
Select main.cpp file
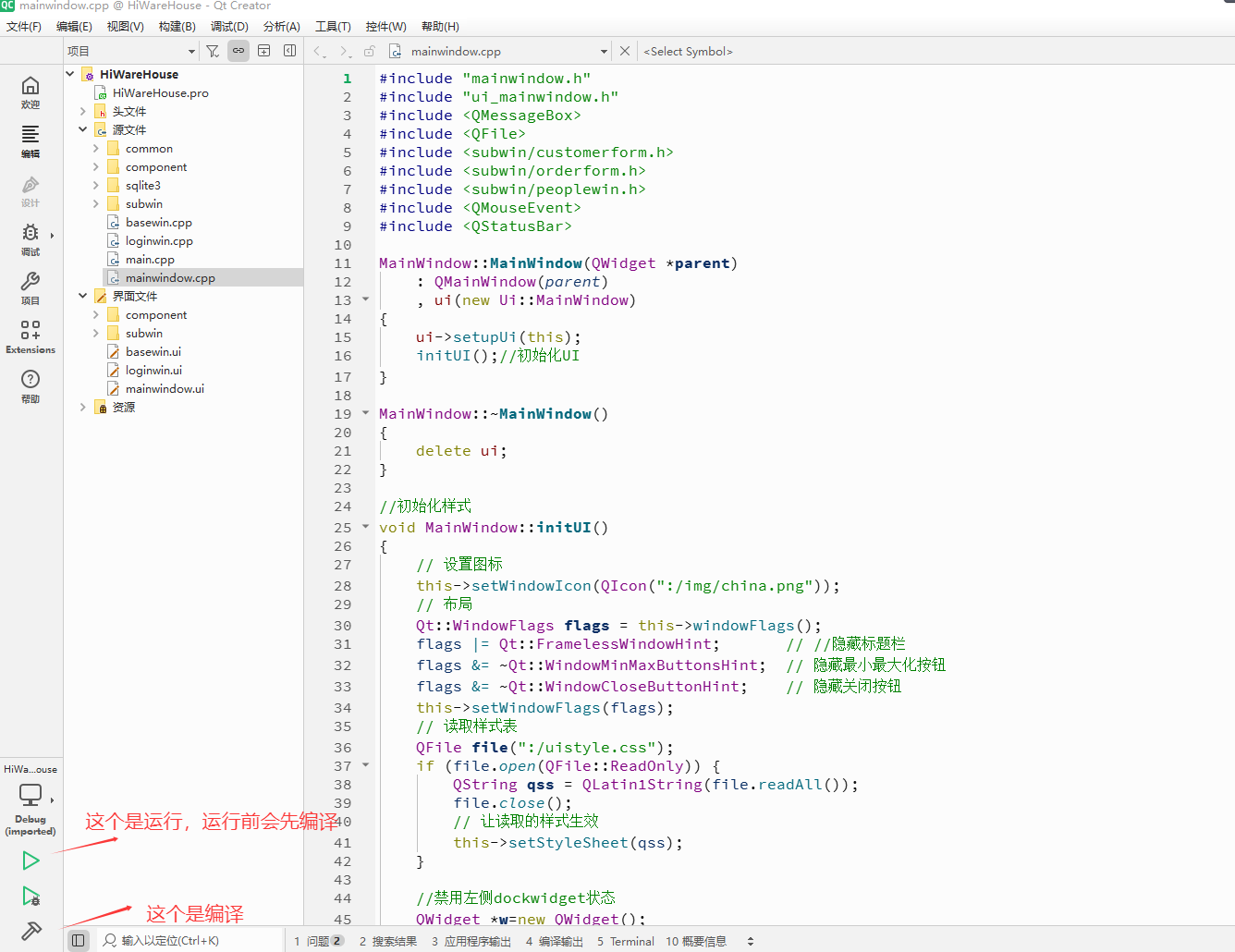click(x=150, y=259)
